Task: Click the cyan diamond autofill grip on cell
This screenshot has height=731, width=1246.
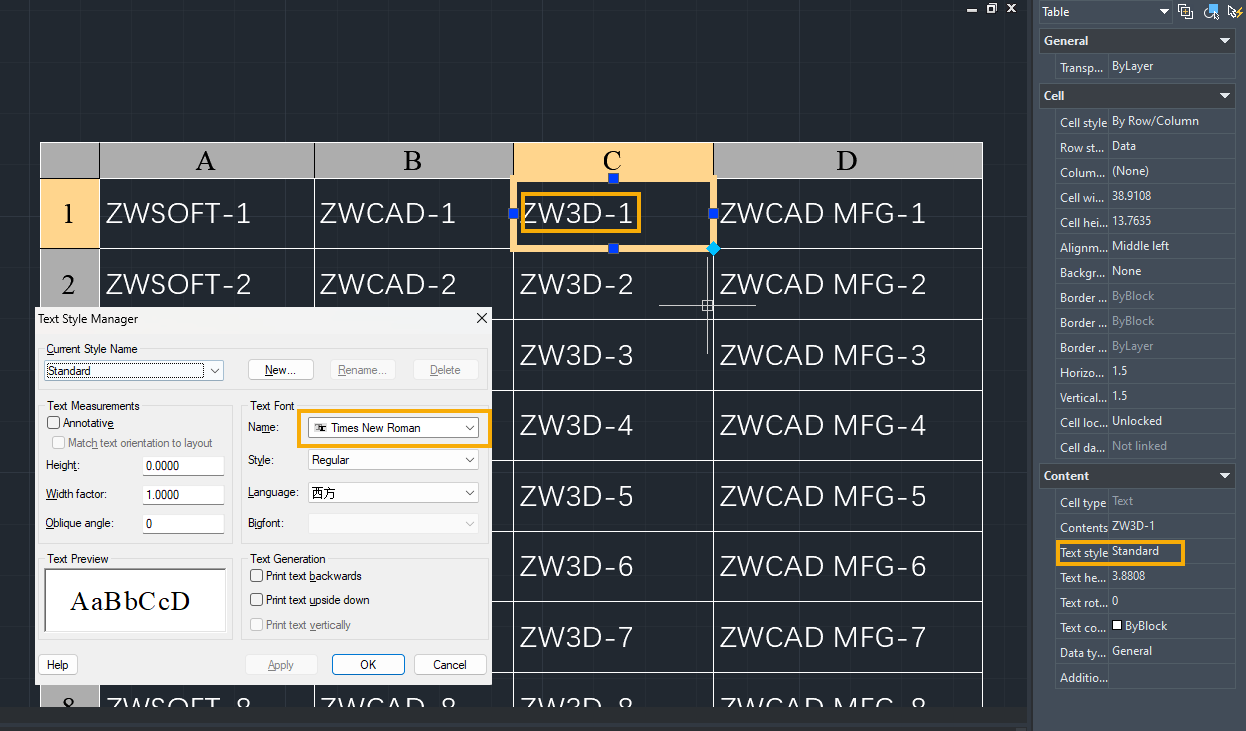Action: click(713, 248)
